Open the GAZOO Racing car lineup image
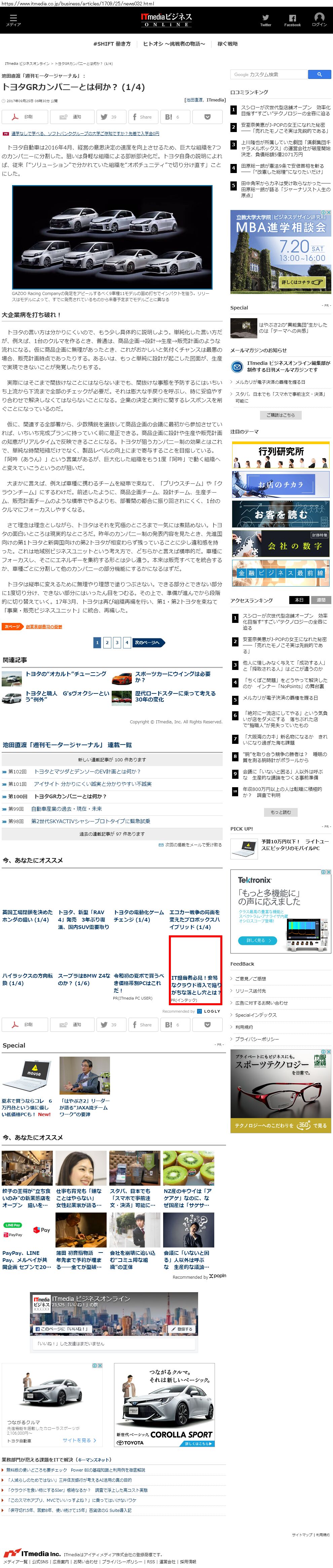This screenshot has width=333, height=1568. tap(112, 238)
